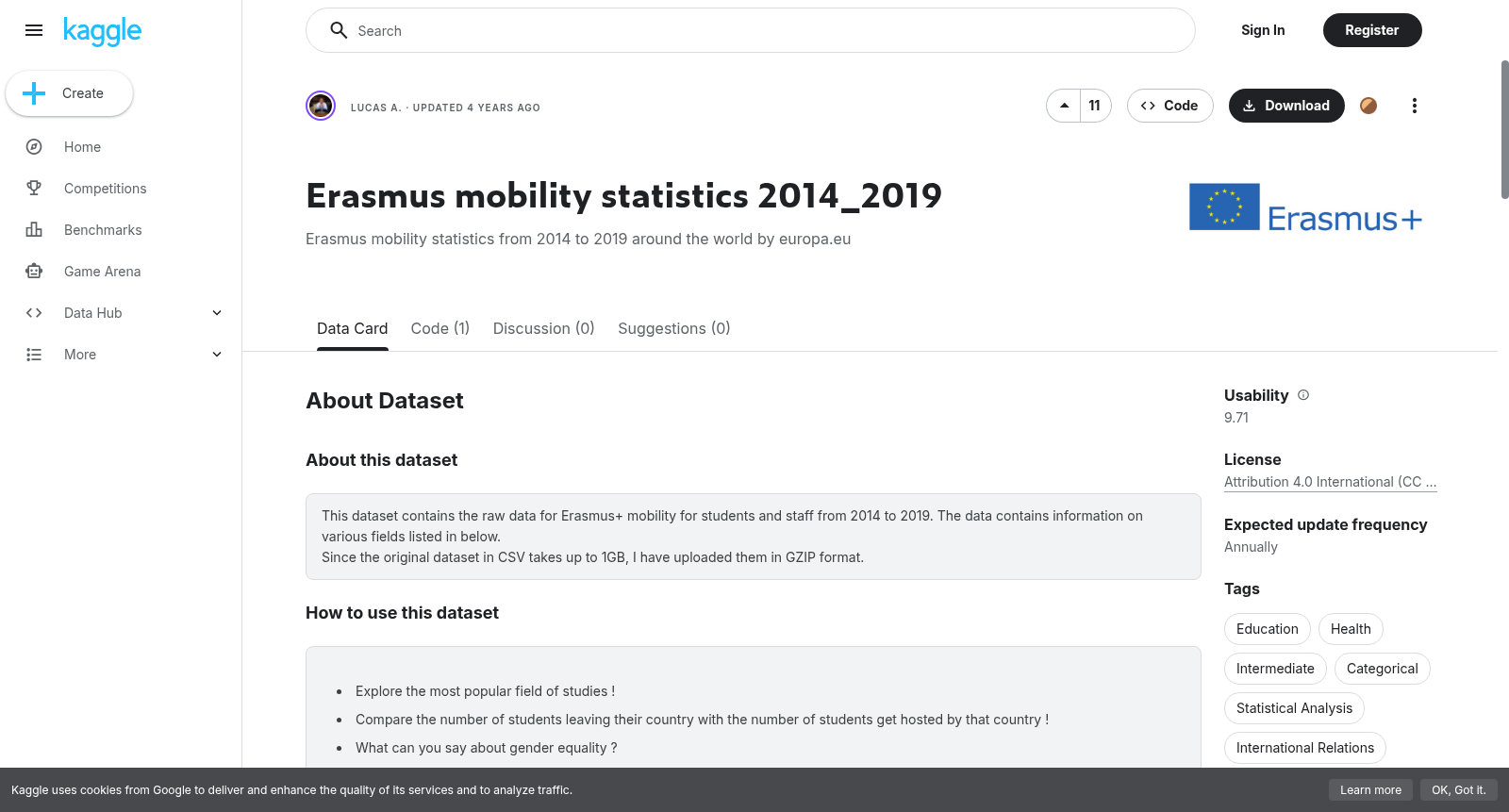The width and height of the screenshot is (1509, 812).
Task: Click 'Explore the most popular field of studies' bullet
Action: 485,691
